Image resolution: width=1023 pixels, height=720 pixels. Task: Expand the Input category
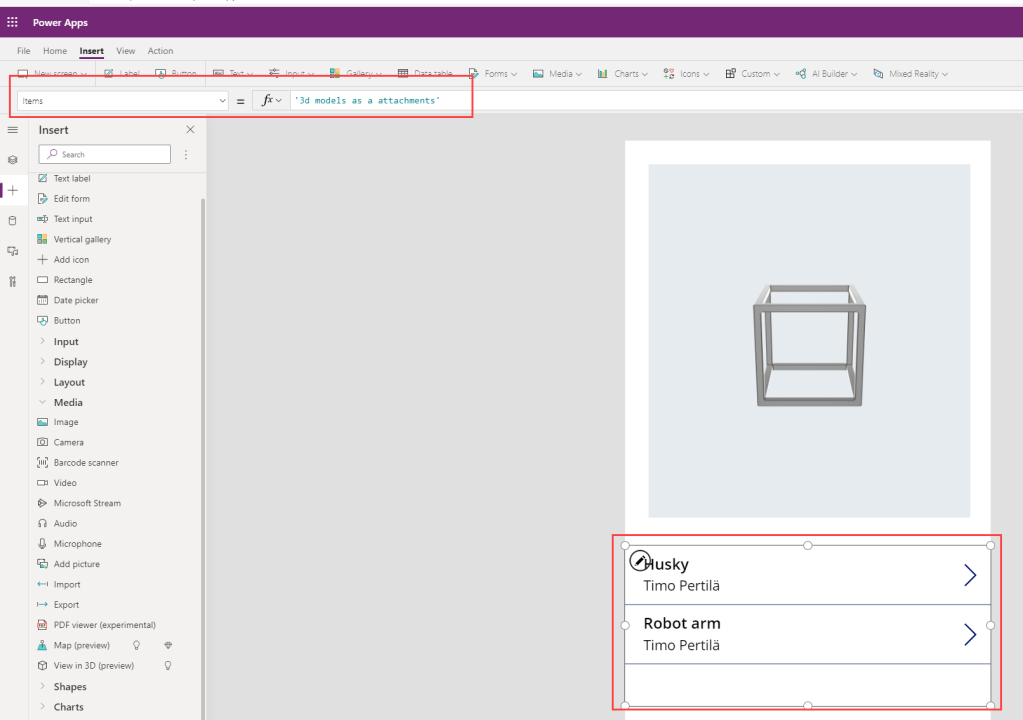(x=66, y=342)
